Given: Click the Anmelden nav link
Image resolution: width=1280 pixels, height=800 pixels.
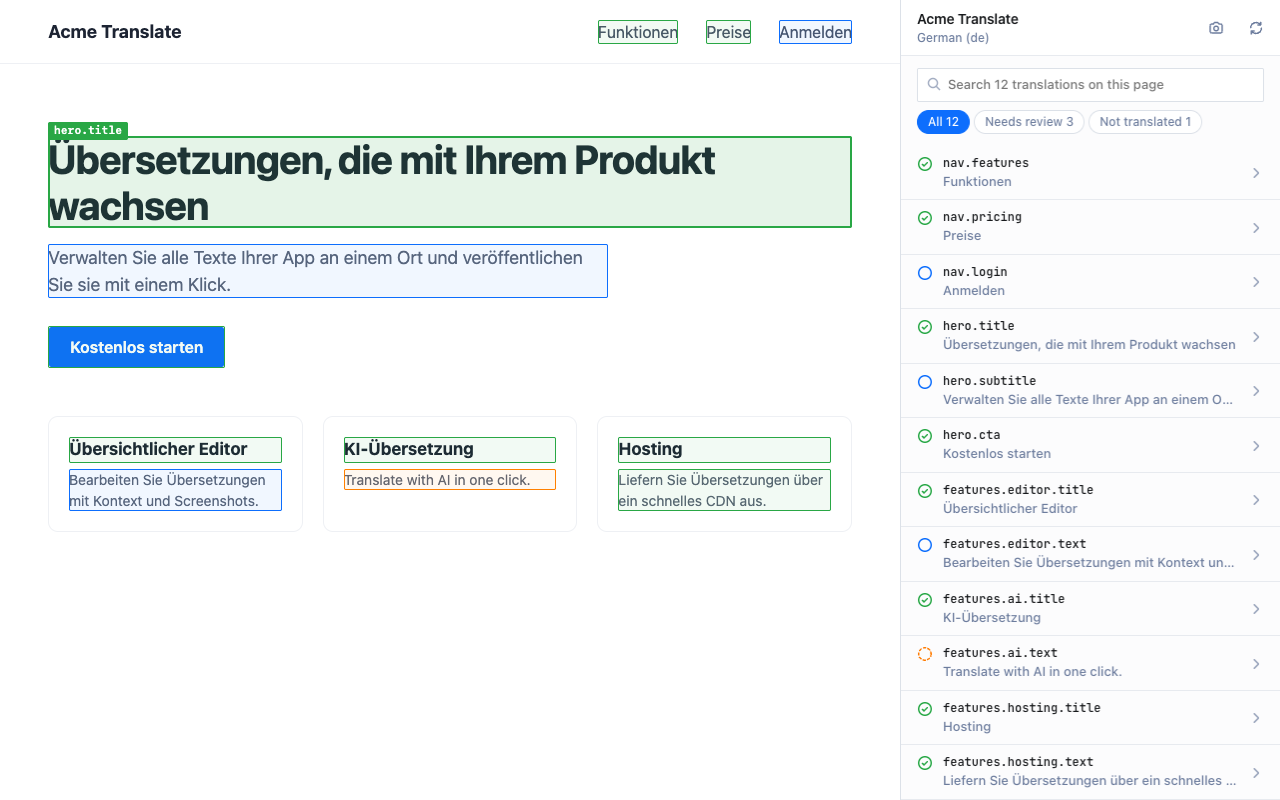Looking at the screenshot, I should tap(815, 32).
